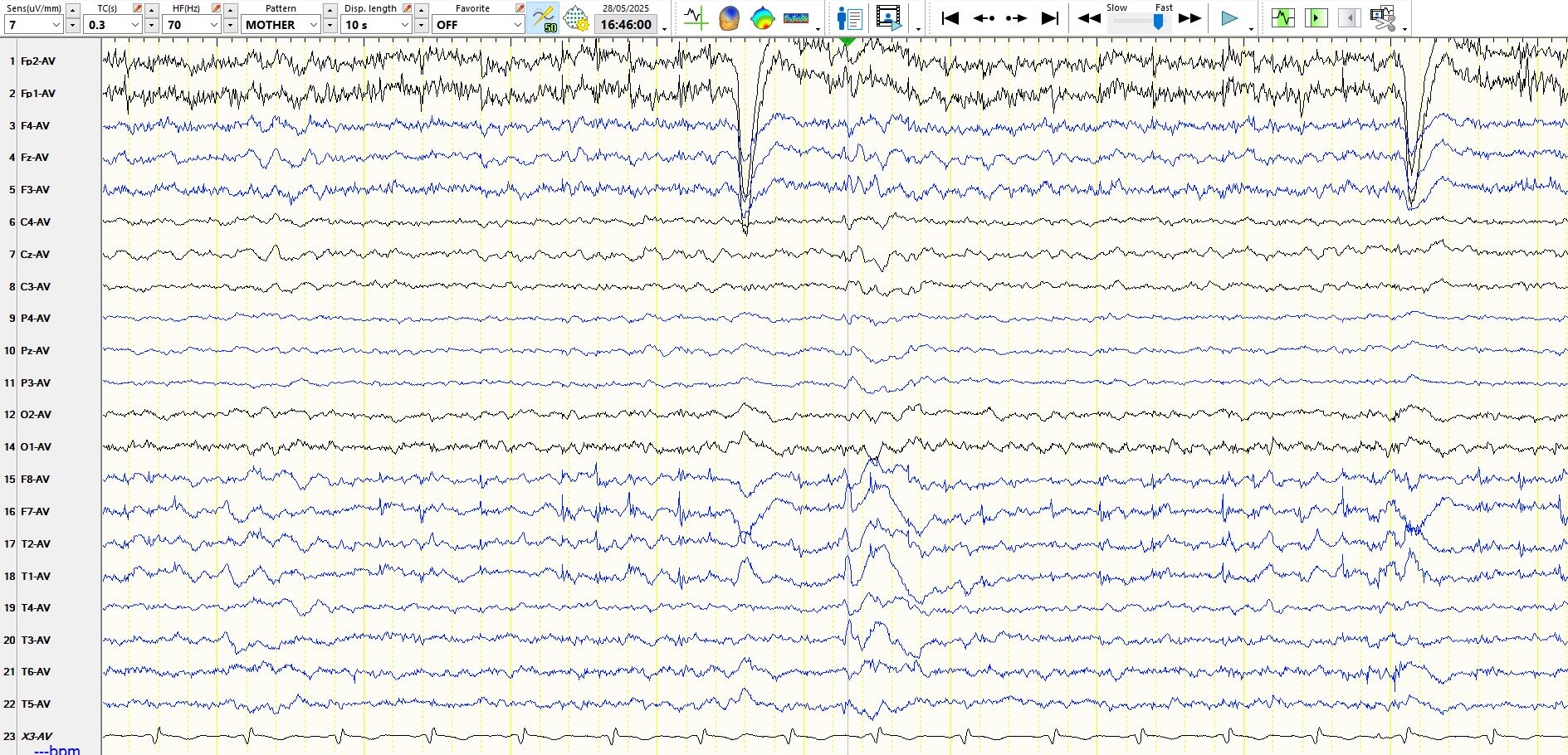This screenshot has width=1568, height=755.
Task: Step the HF(Hz) value up
Action: pyautogui.click(x=231, y=10)
